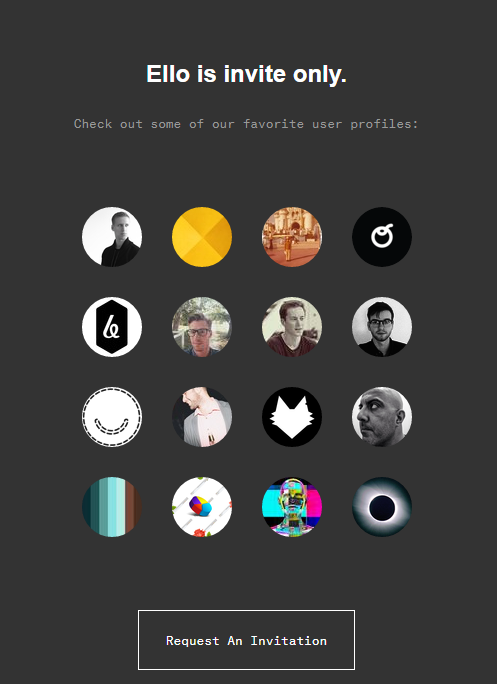
Task: Open the teal and brown striped avatar
Action: pos(112,507)
